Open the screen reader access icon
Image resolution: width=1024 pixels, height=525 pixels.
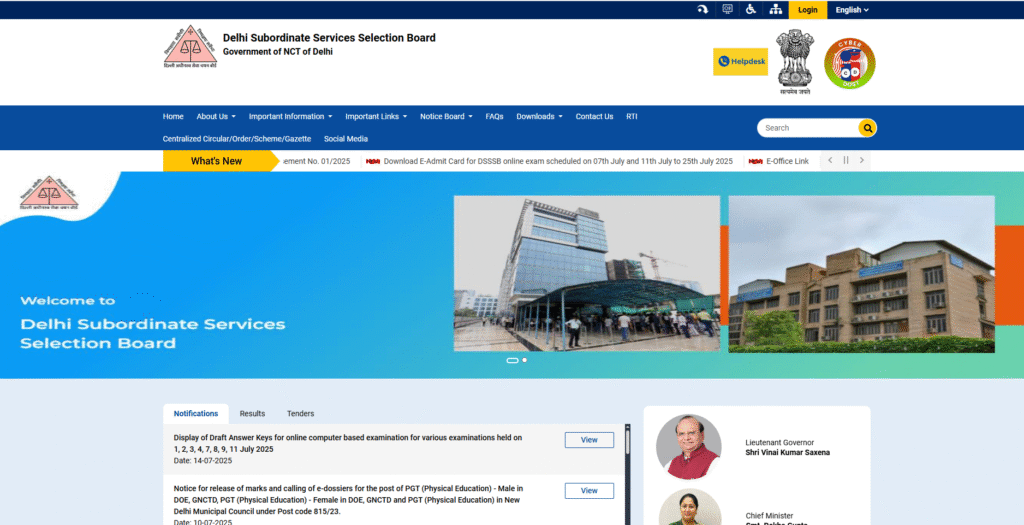(727, 9)
